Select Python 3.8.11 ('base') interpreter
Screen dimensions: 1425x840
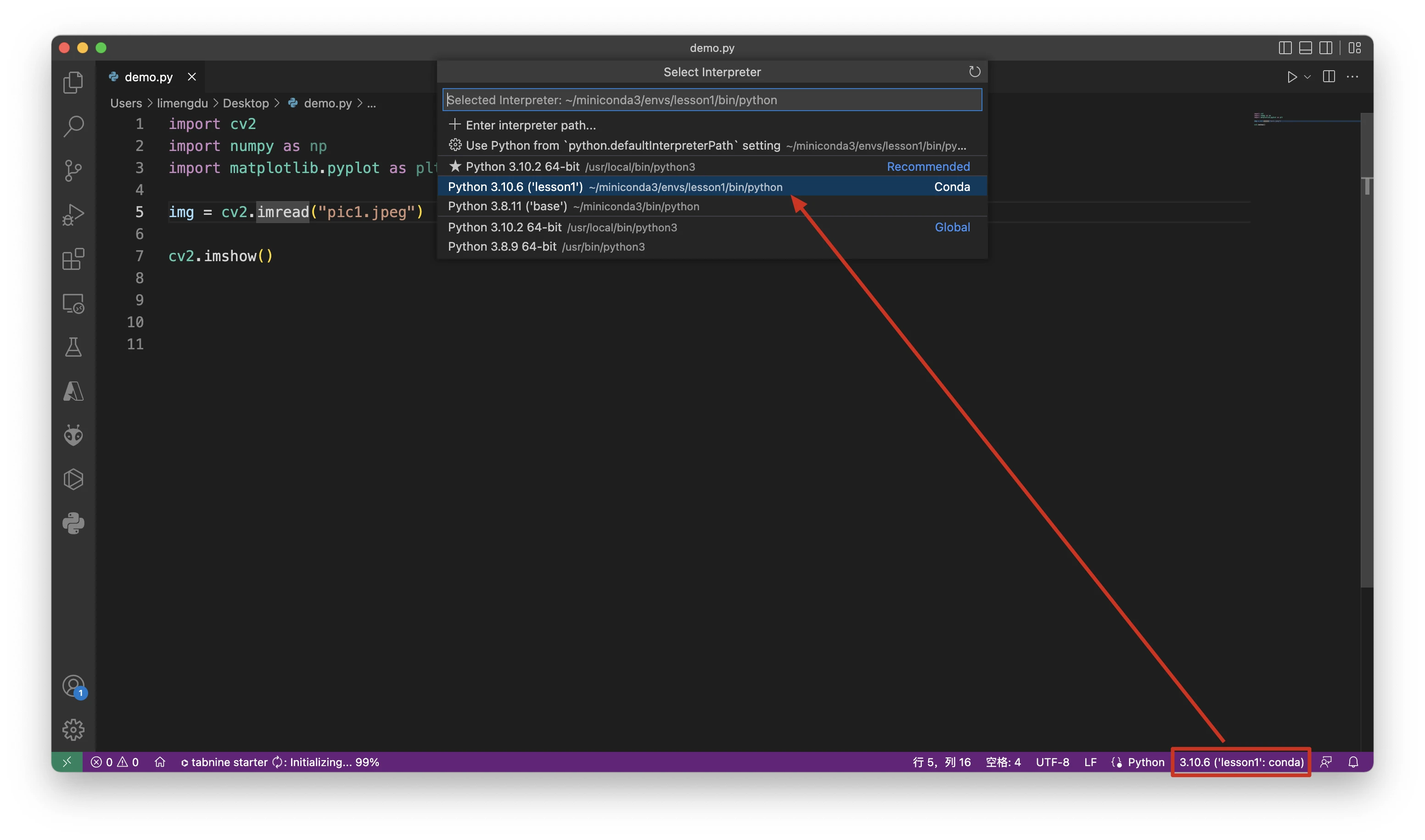[573, 207]
